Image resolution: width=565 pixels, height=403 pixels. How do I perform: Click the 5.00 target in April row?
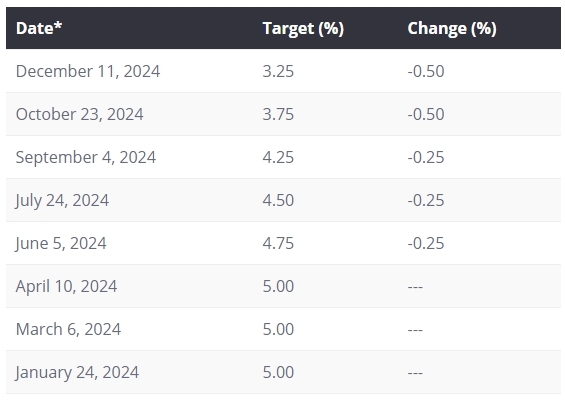click(x=278, y=286)
